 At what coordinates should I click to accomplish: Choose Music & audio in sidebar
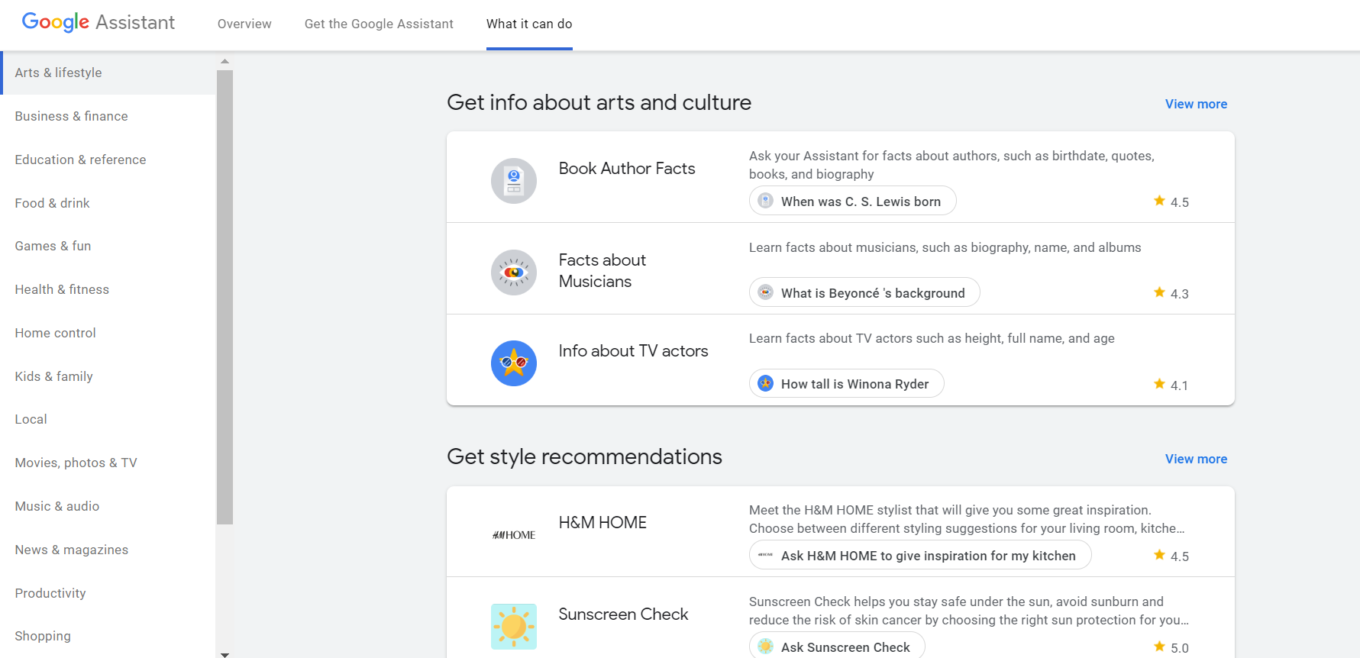[x=57, y=506]
